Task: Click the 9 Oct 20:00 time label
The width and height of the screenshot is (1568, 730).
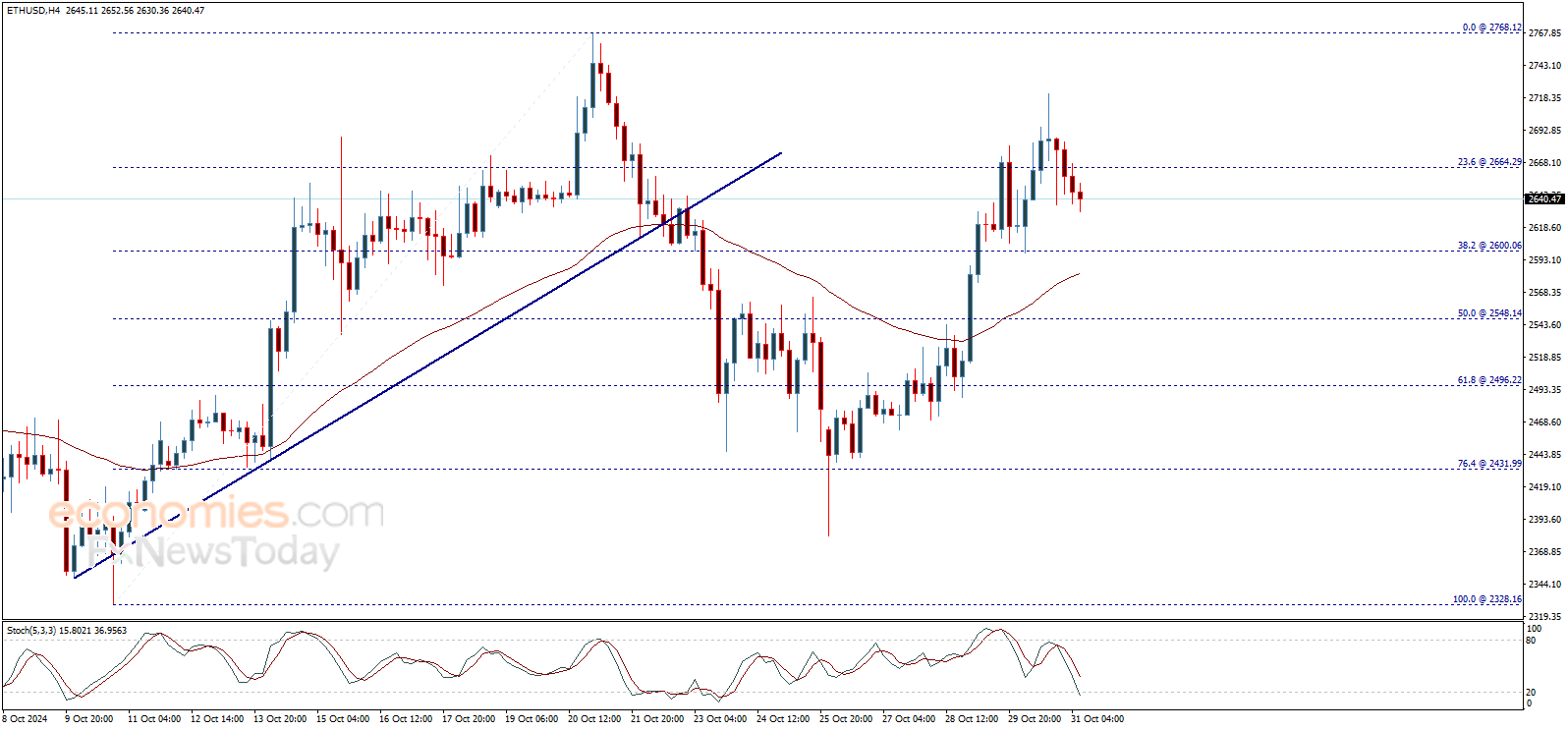Action: click(88, 719)
